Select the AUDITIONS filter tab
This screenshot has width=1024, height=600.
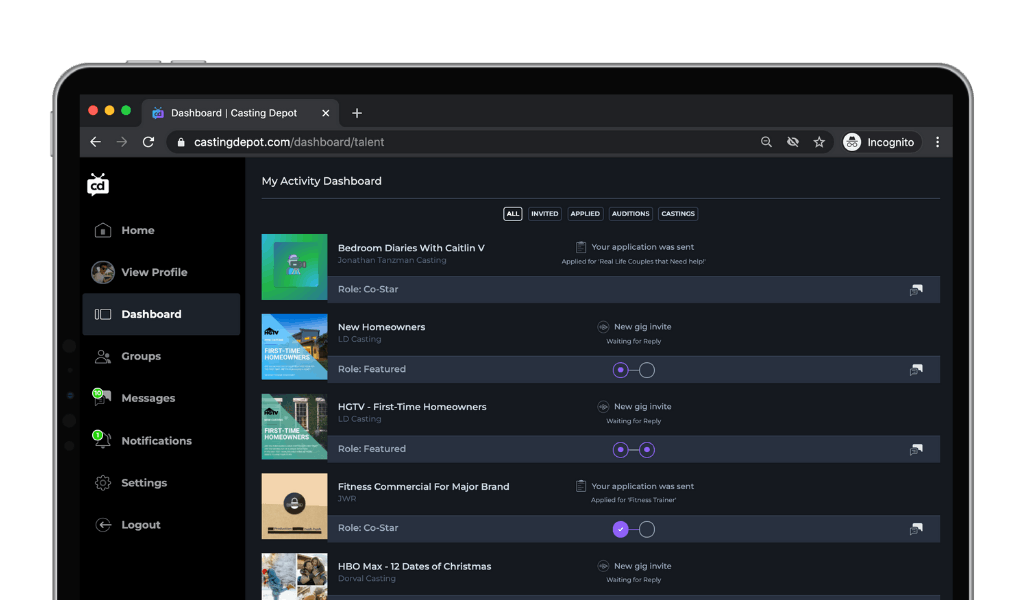pos(630,214)
